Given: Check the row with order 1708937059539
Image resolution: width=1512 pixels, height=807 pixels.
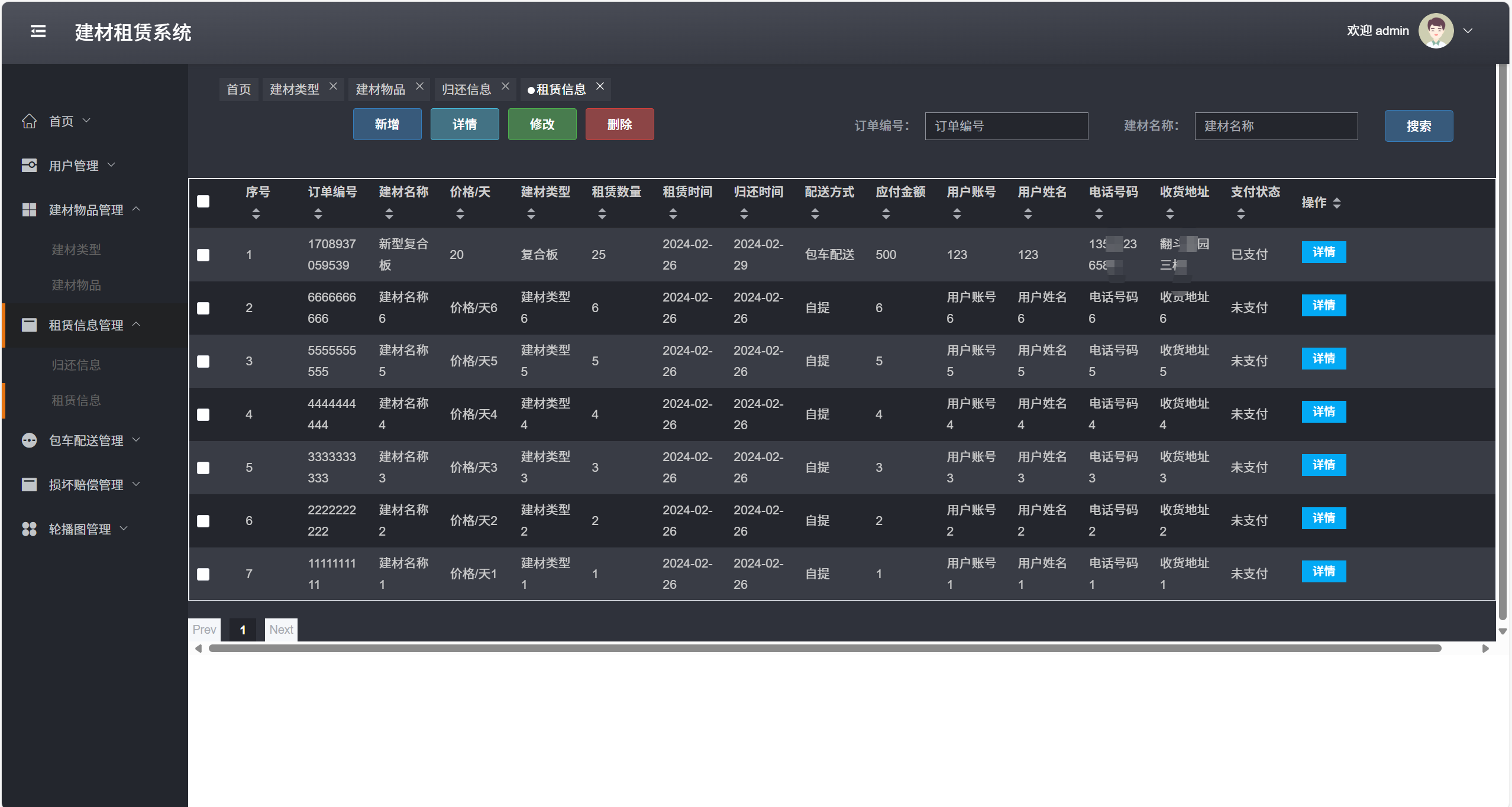Looking at the screenshot, I should [x=203, y=255].
